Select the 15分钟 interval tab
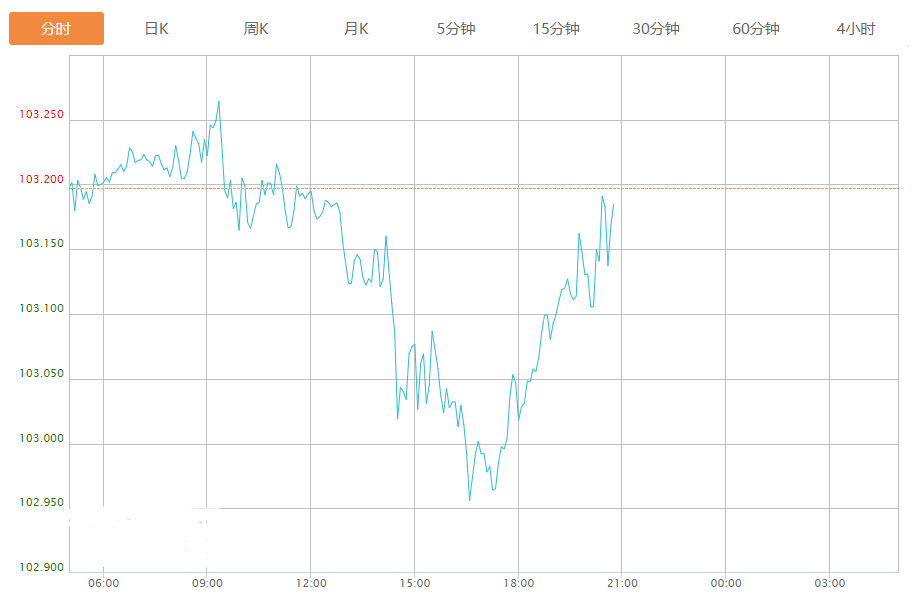This screenshot has width=913, height=595. (556, 29)
